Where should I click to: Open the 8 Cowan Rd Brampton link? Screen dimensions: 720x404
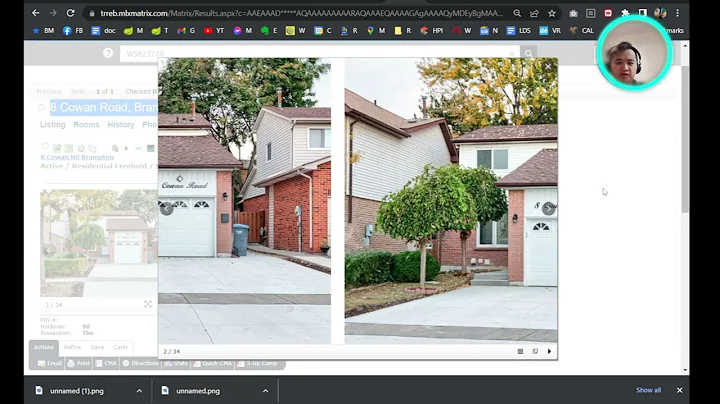pyautogui.click(x=77, y=157)
